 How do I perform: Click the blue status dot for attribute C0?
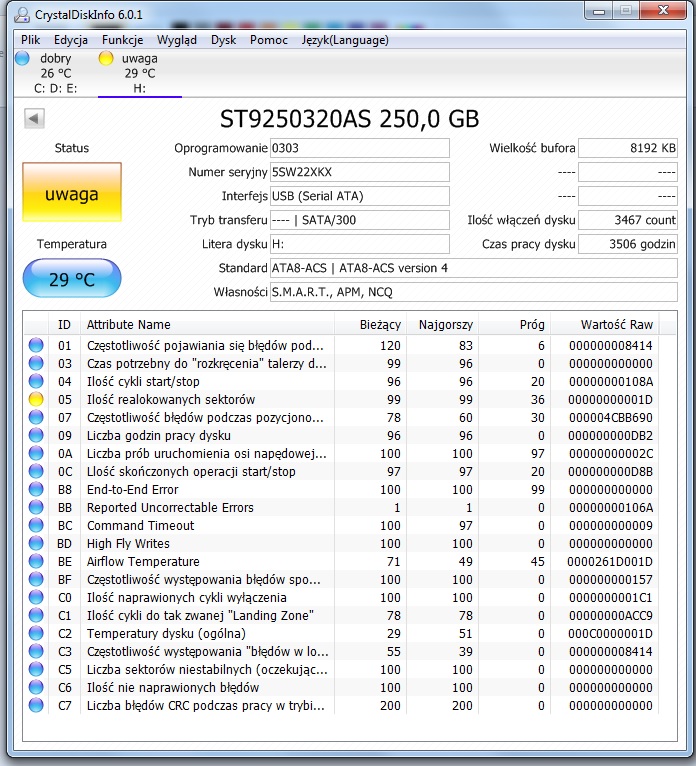coord(36,597)
